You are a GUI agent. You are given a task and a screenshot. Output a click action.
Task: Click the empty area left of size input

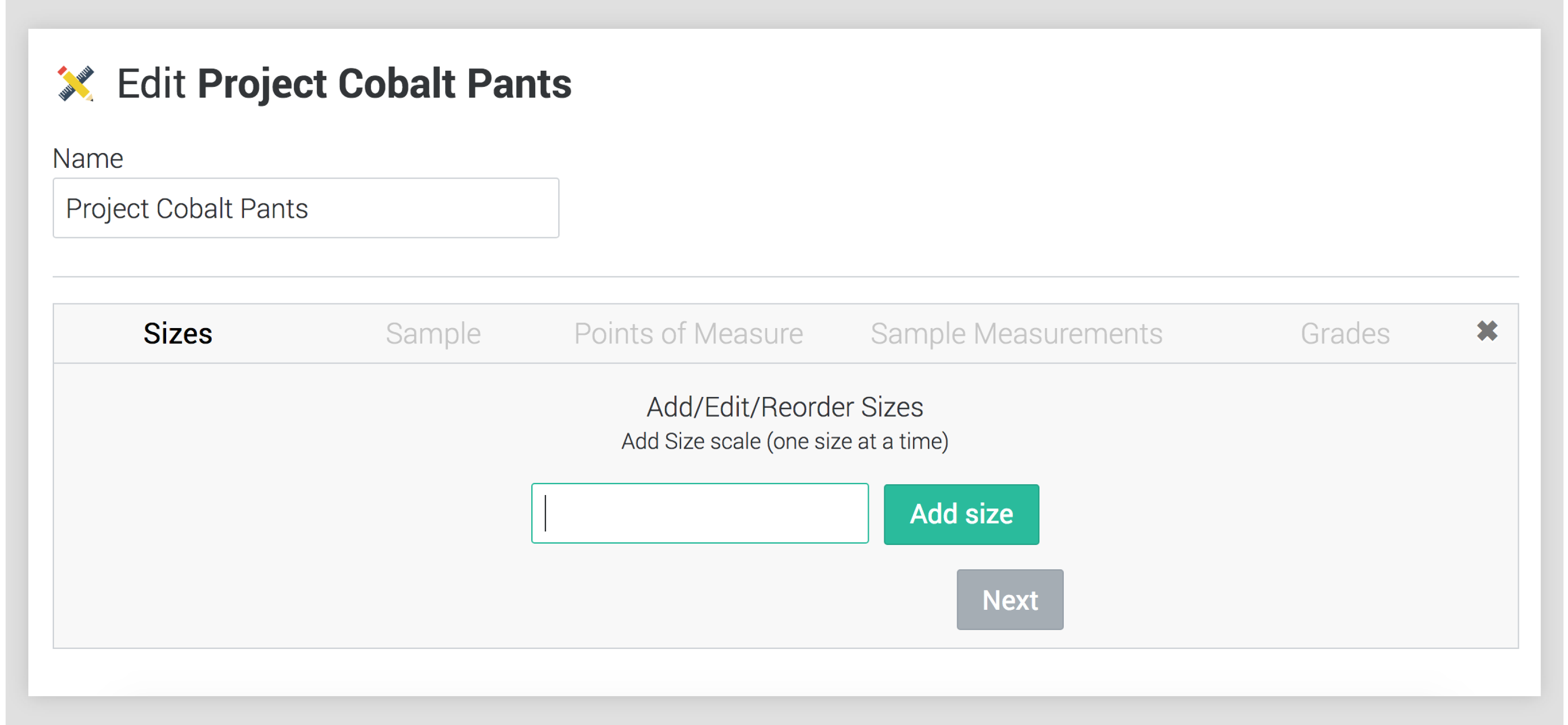[x=292, y=513]
